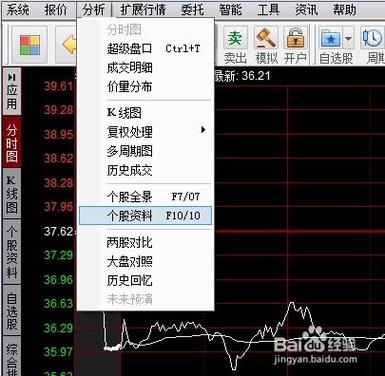Click the 36.29 price axis label
Screen dimensions: 385x376
pyautogui.click(x=58, y=328)
